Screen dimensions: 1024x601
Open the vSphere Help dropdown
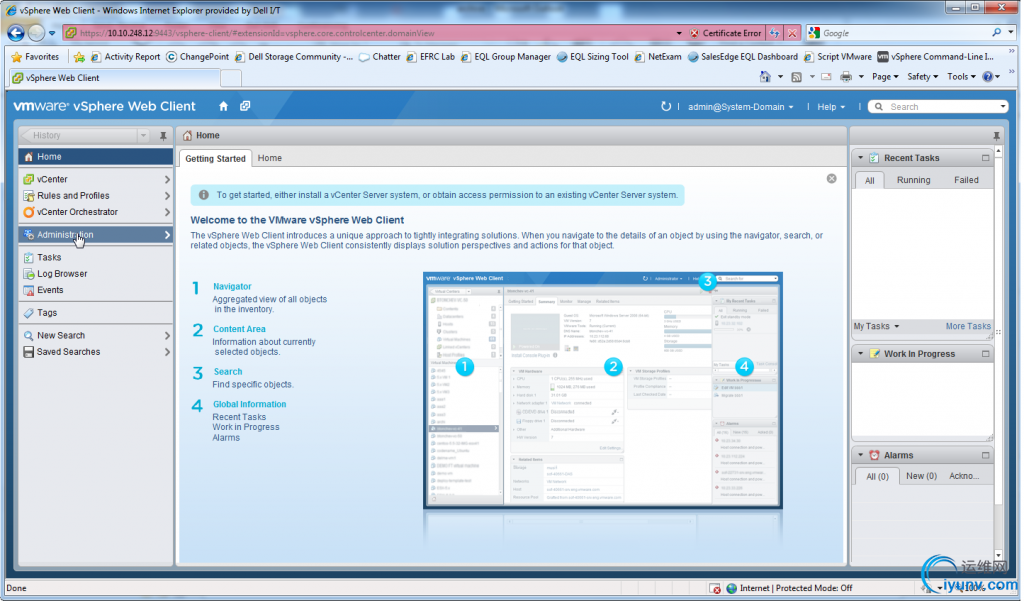click(831, 107)
